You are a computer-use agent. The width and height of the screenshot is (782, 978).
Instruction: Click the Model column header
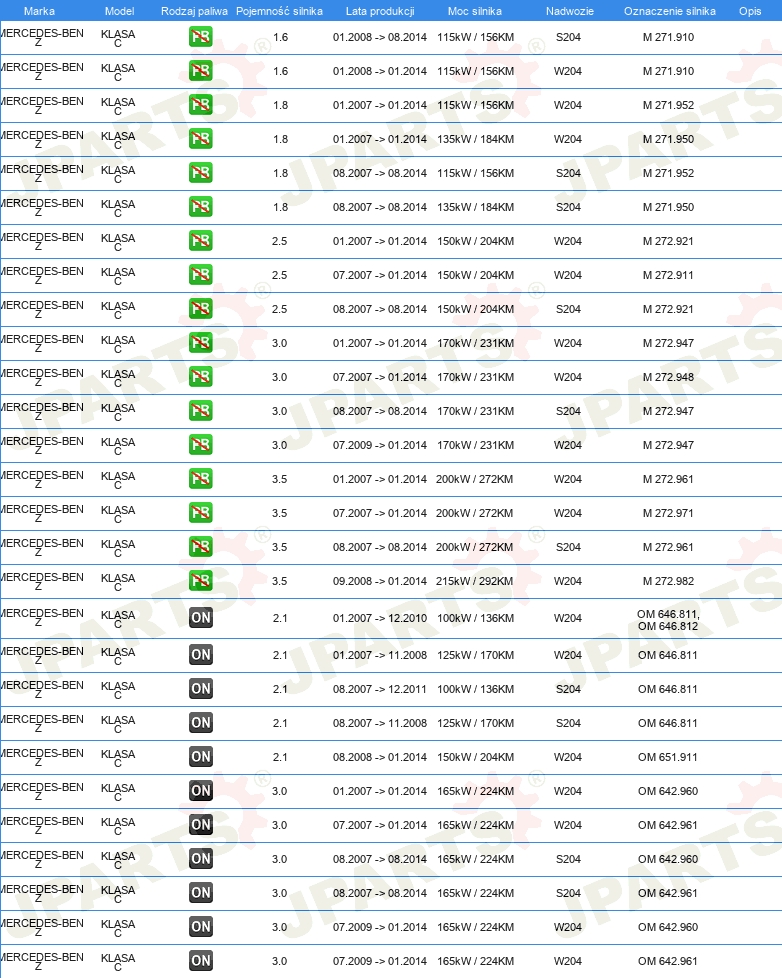(119, 11)
